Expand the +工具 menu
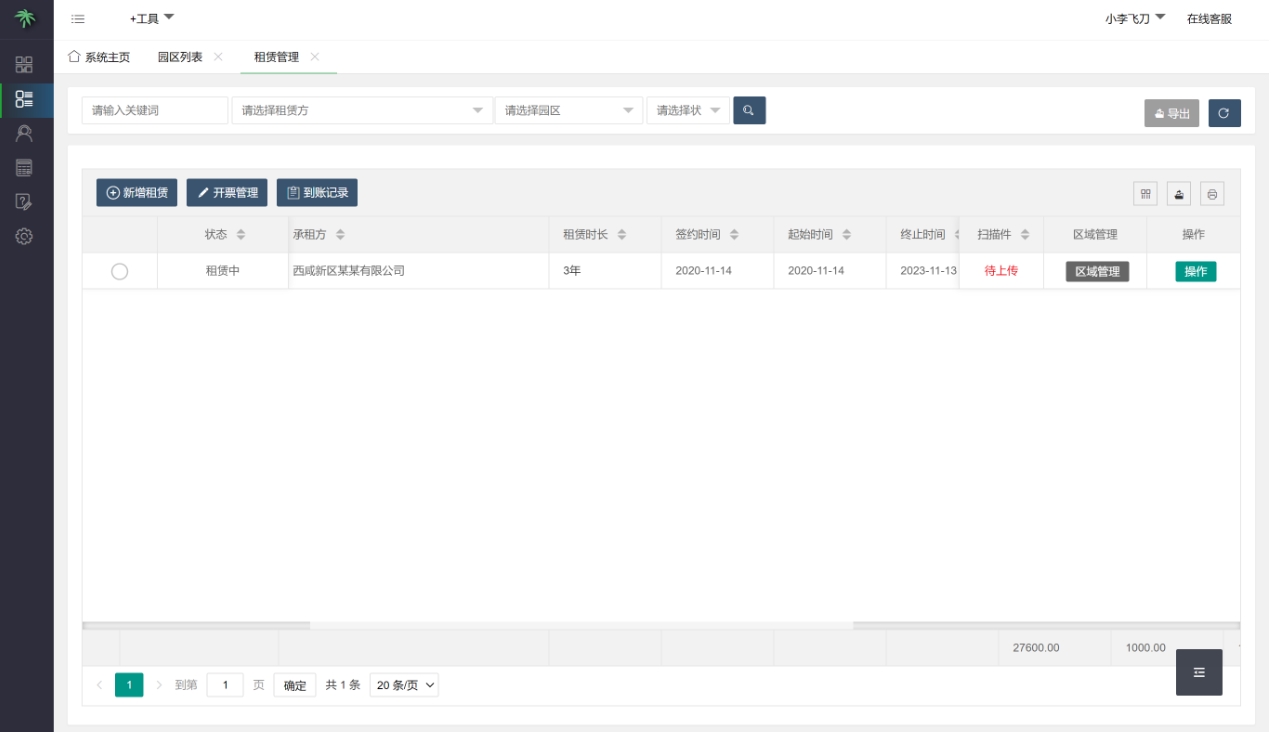1288x732 pixels. pyautogui.click(x=152, y=18)
